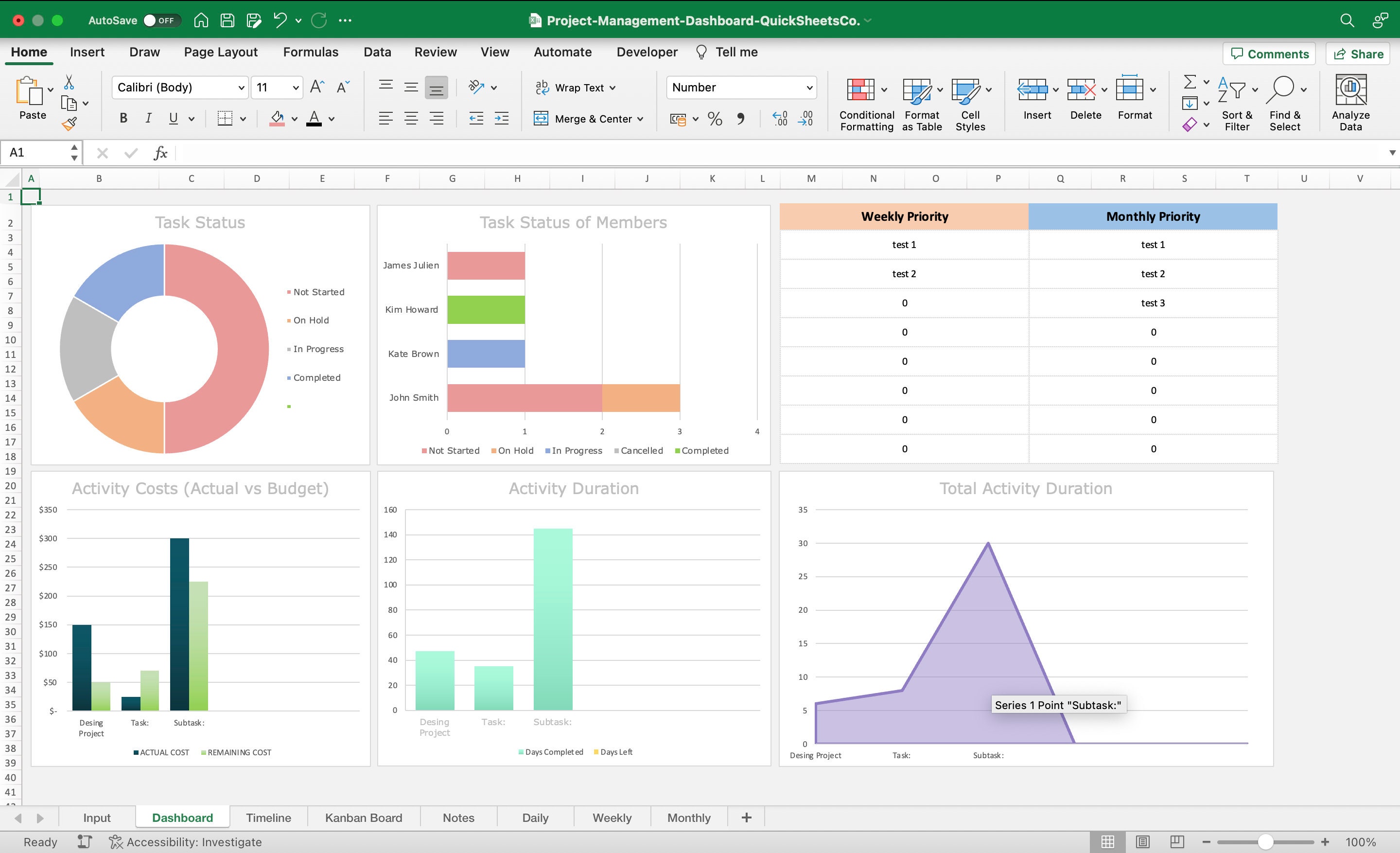Open the Formulas ribbon tab
The image size is (1400, 853).
(x=310, y=52)
